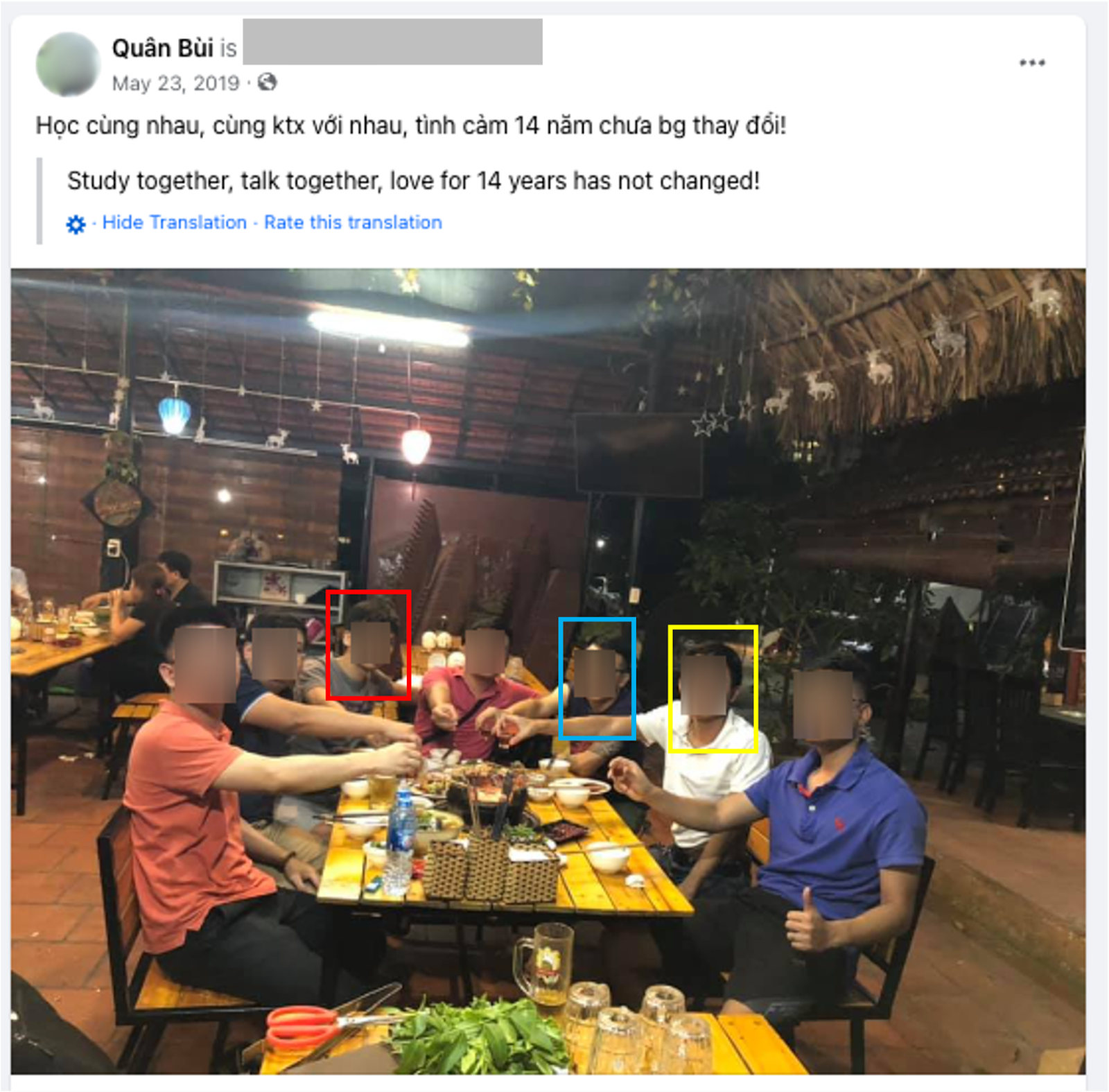This screenshot has width=1109, height=1092.
Task: Select the yellow rectangle annotation box
Action: 713,688
